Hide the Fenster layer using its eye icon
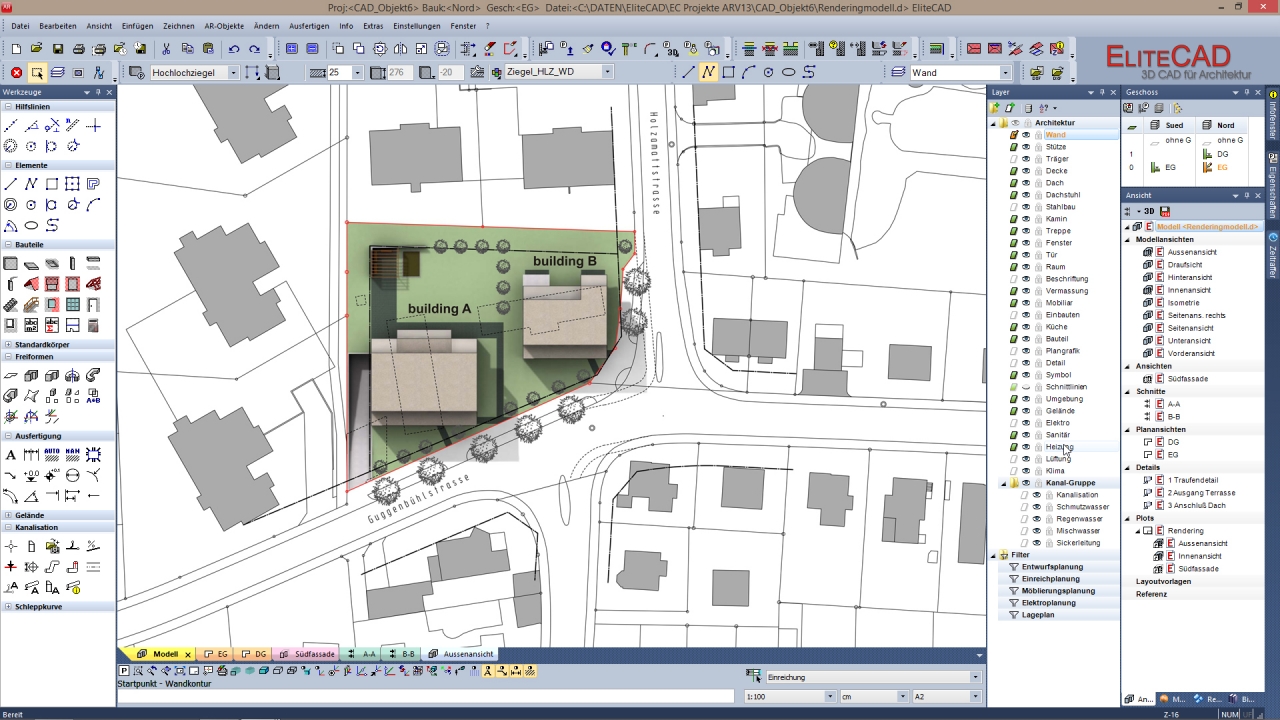The width and height of the screenshot is (1280, 720). [x=1026, y=243]
